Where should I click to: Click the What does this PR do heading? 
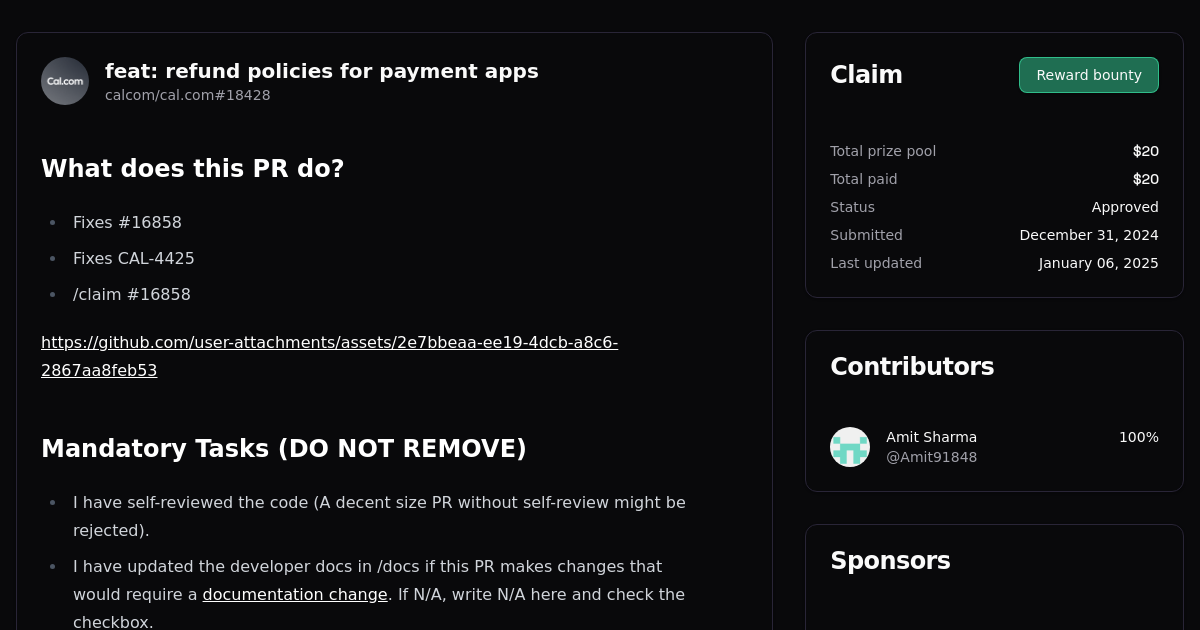pyautogui.click(x=193, y=168)
